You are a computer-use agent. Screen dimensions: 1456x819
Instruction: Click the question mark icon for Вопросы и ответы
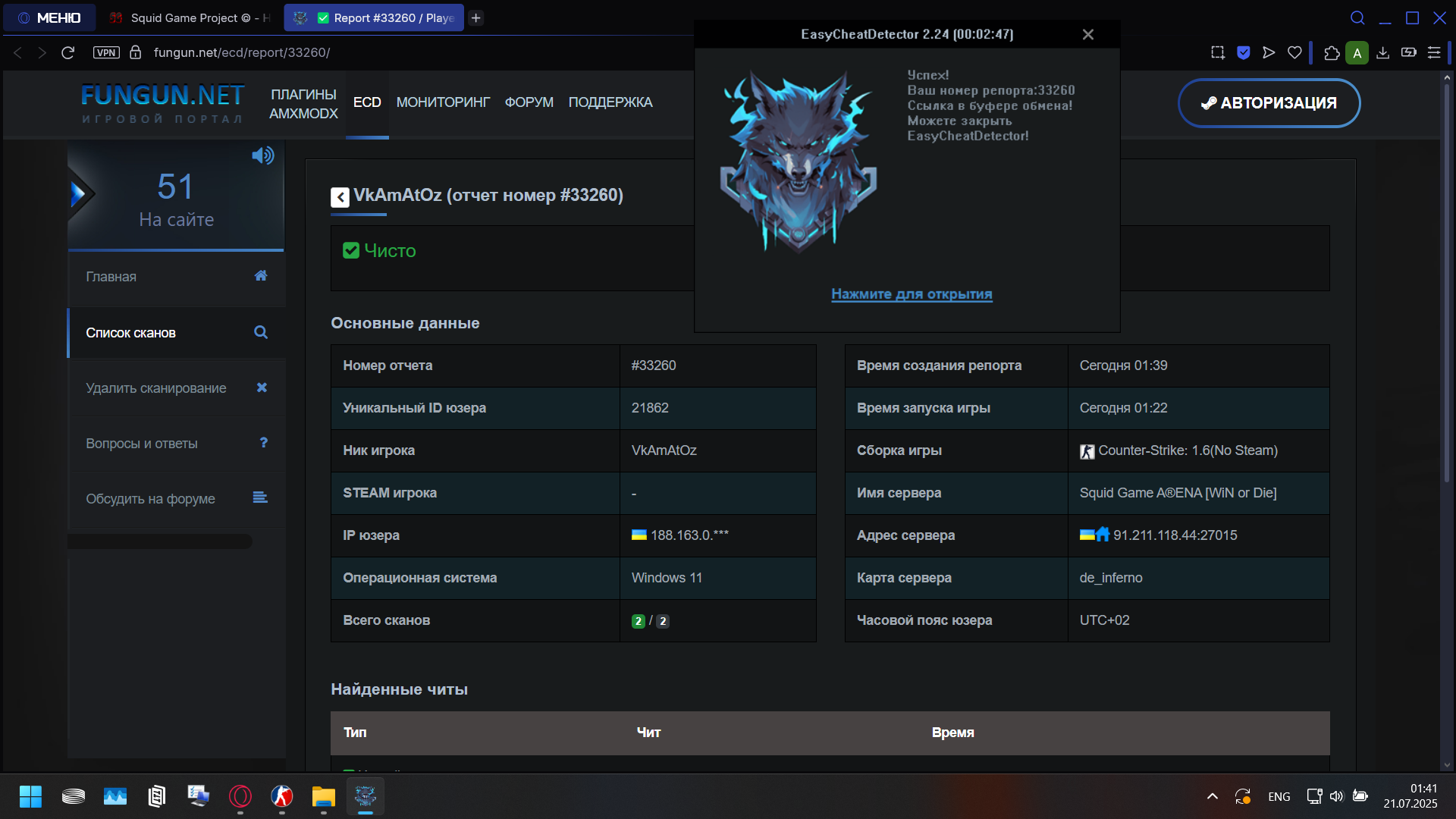pos(264,443)
